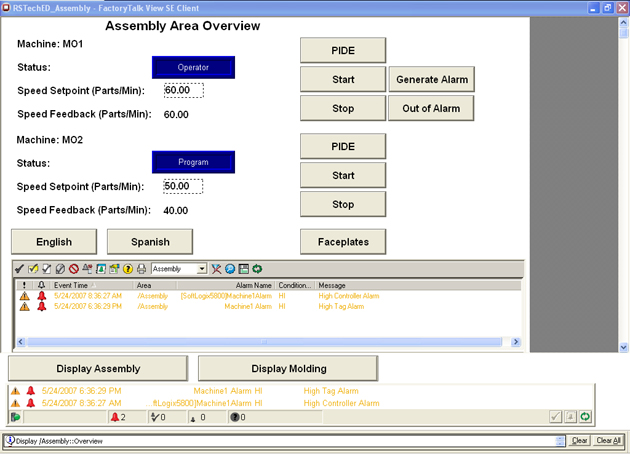Click the green refresh icon in alarm toolbar

pyautogui.click(x=257, y=269)
